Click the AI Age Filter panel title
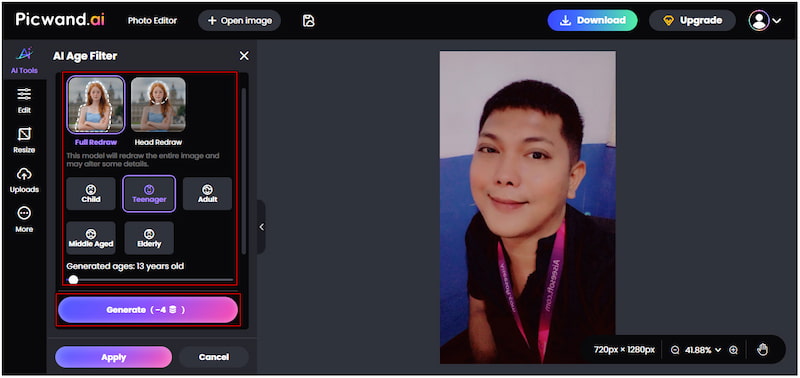The image size is (800, 378). (85, 56)
